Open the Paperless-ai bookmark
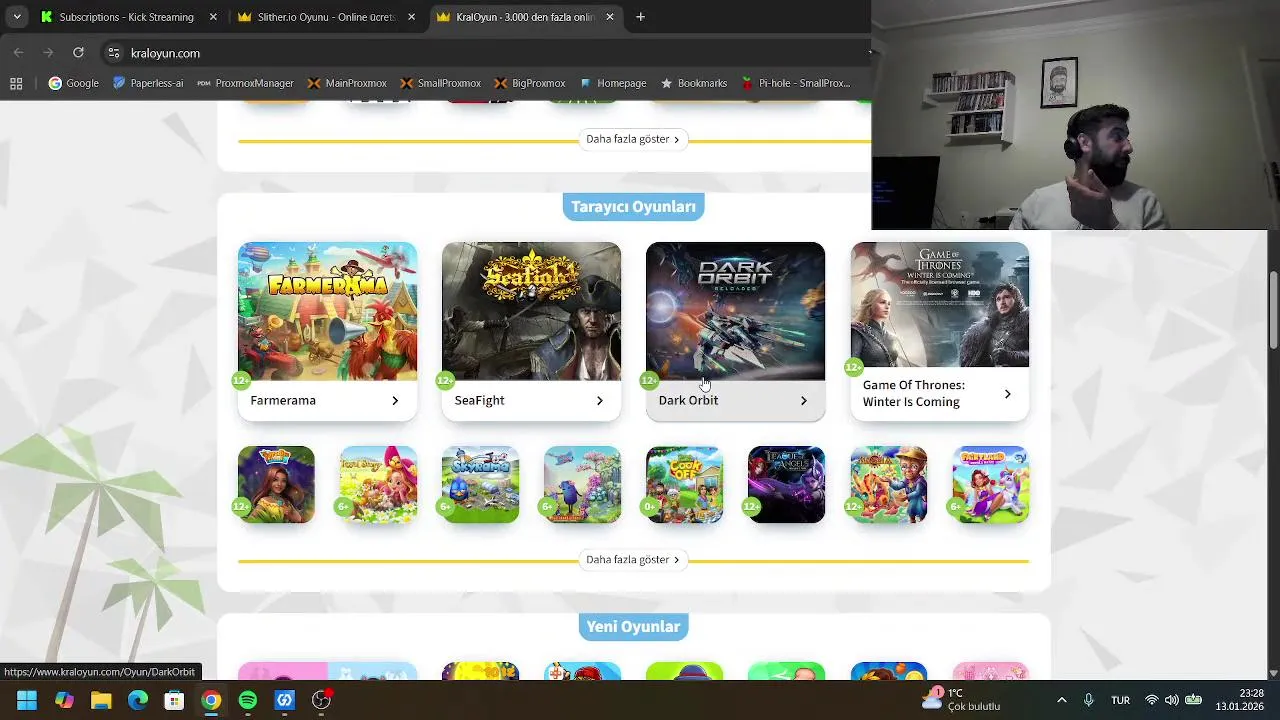This screenshot has width=1280, height=720. [x=148, y=83]
